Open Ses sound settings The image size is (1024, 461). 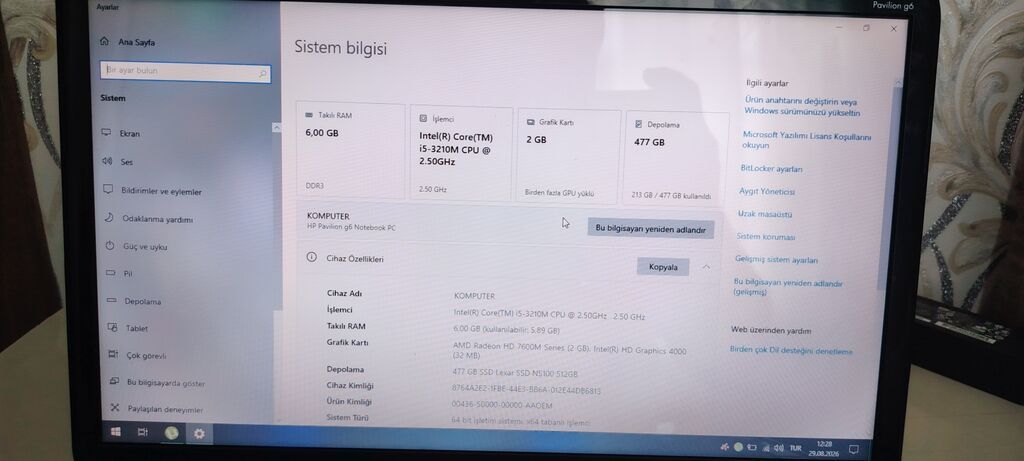pyautogui.click(x=126, y=162)
